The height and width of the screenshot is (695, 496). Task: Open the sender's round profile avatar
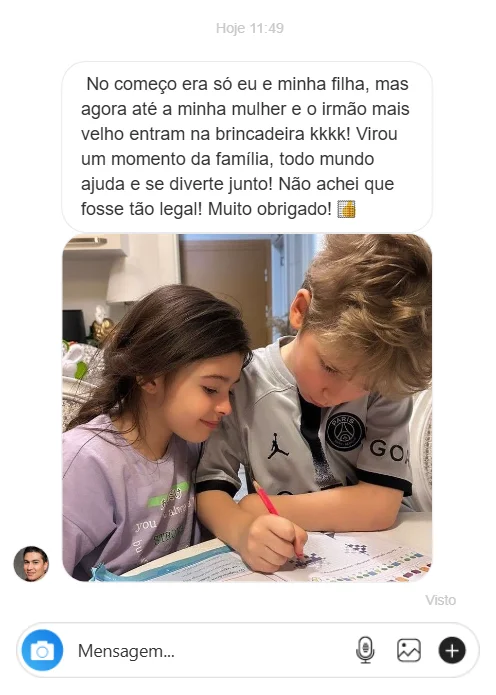pos(31,564)
